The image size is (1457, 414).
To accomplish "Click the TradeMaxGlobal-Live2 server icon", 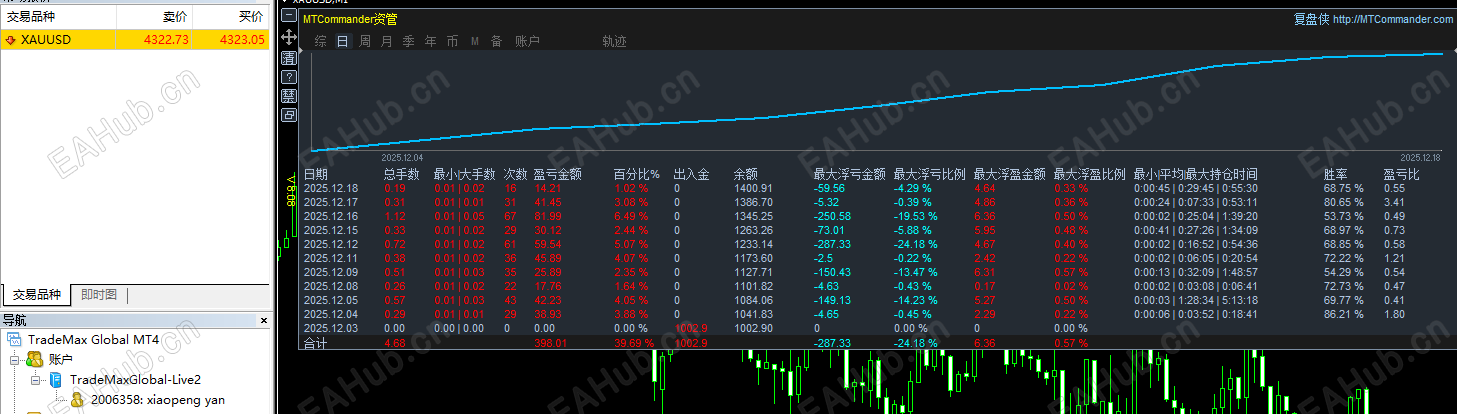I will point(55,379).
